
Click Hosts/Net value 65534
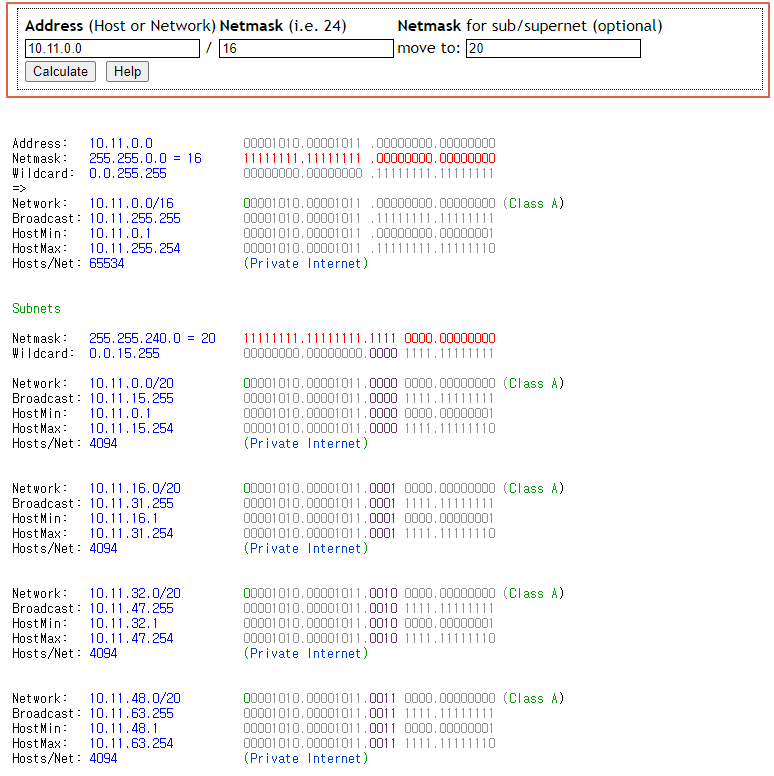106,263
